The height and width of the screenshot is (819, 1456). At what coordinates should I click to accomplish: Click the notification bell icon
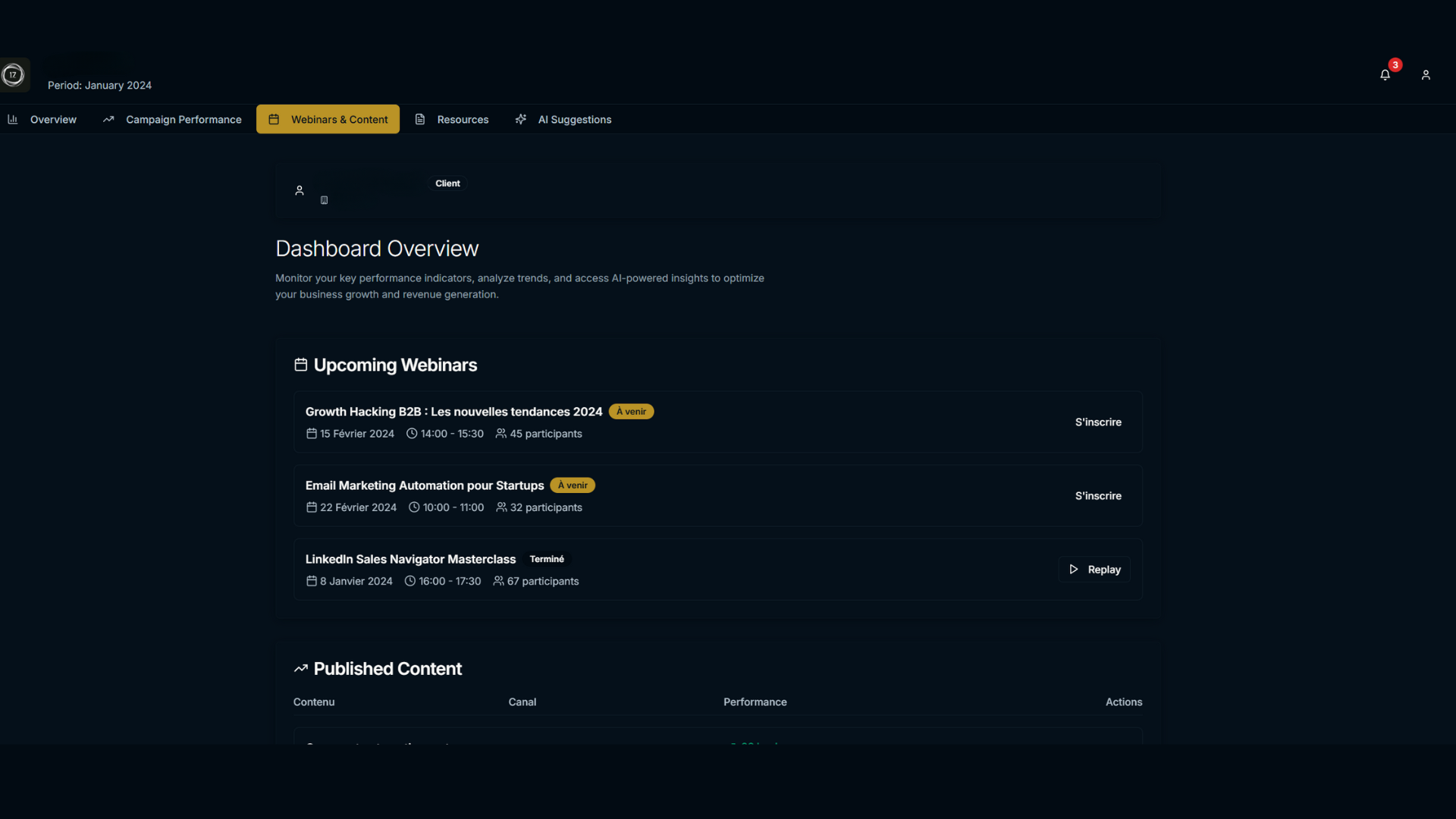pos(1385,75)
